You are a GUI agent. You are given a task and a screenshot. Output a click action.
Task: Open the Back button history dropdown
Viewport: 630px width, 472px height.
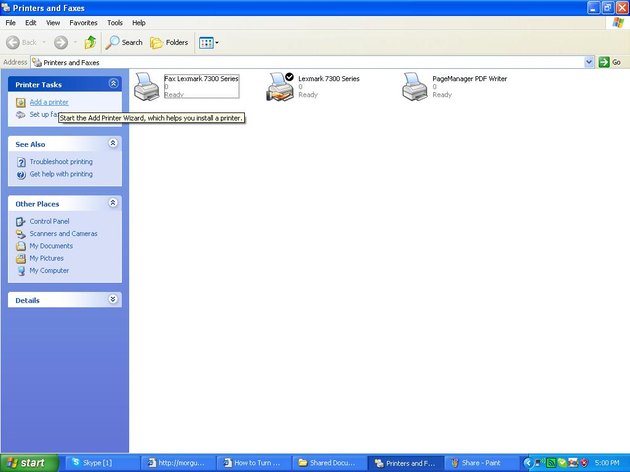pos(44,42)
